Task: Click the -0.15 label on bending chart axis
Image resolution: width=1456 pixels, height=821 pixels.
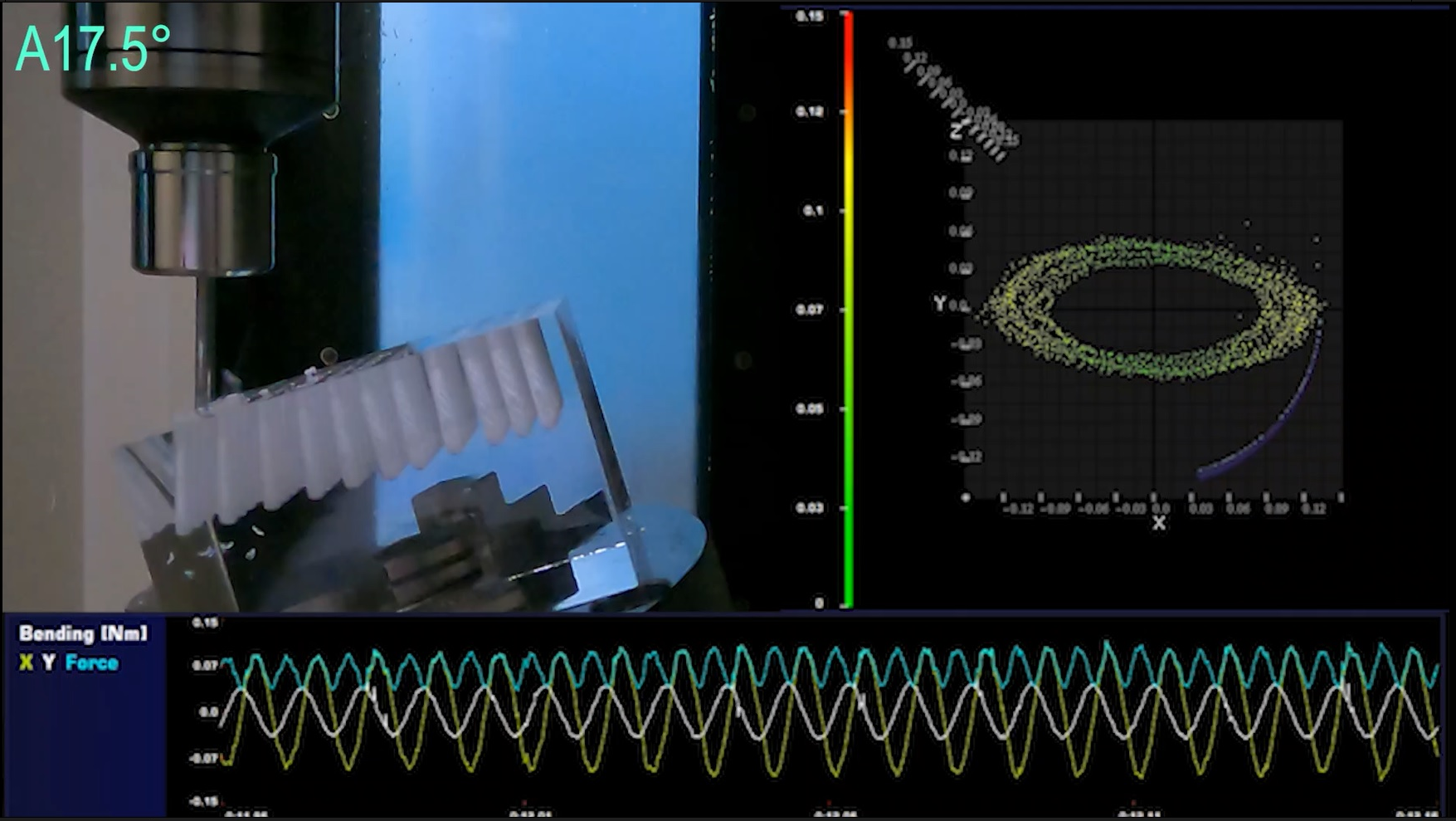Action: pyautogui.click(x=205, y=801)
